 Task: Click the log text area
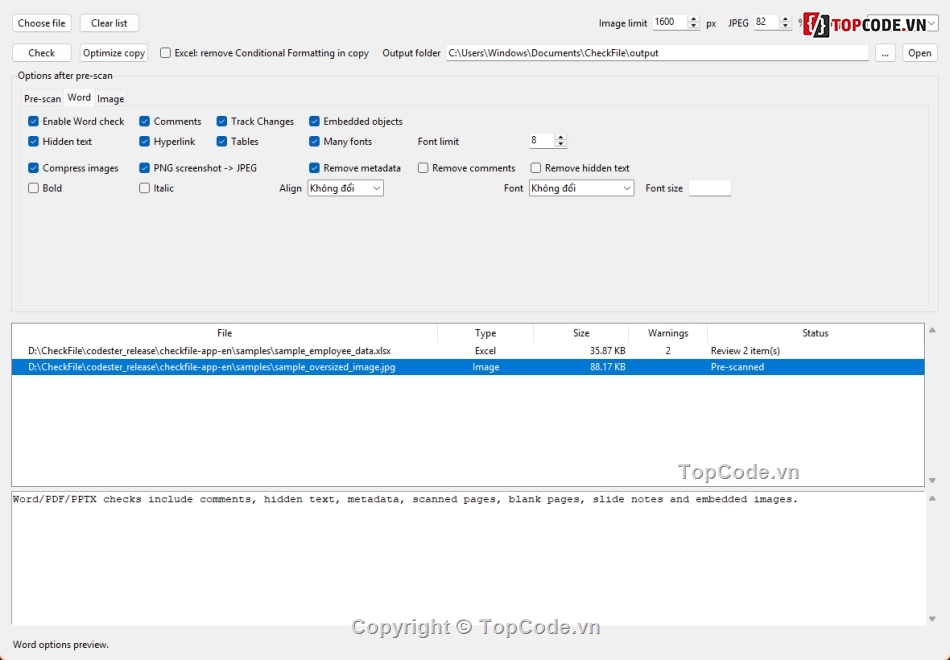468,558
